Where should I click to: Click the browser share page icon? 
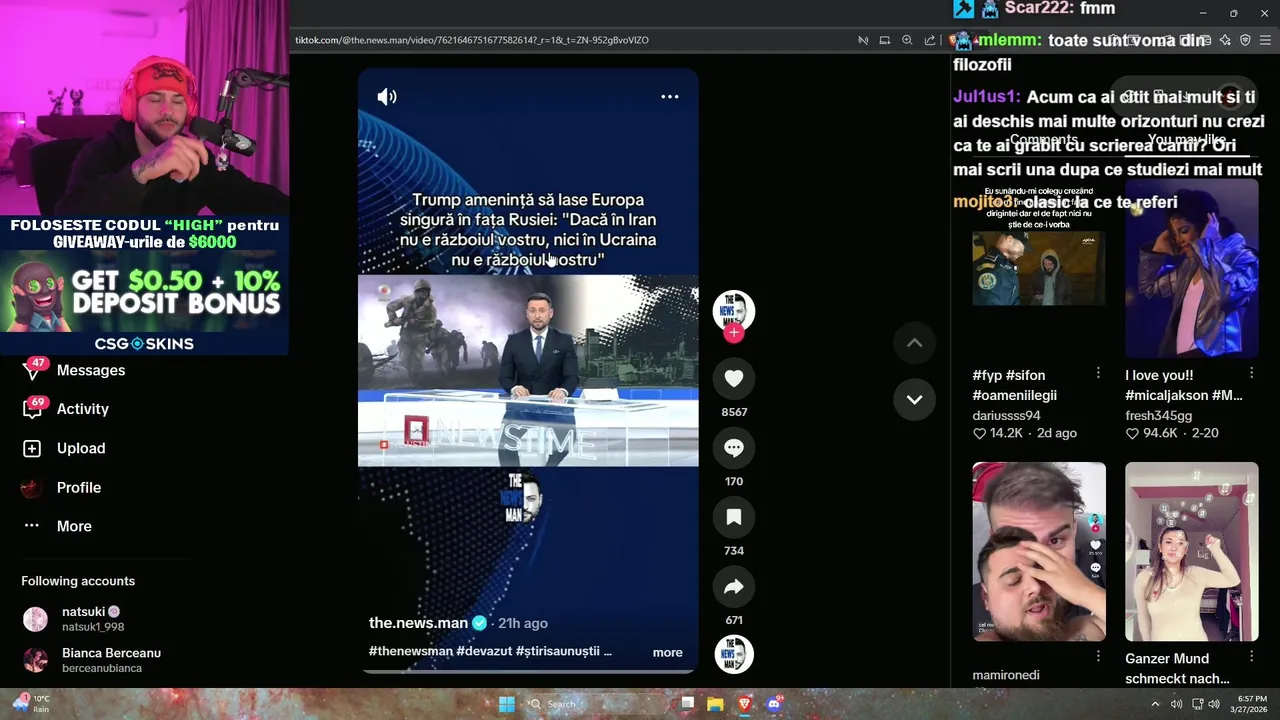point(930,40)
